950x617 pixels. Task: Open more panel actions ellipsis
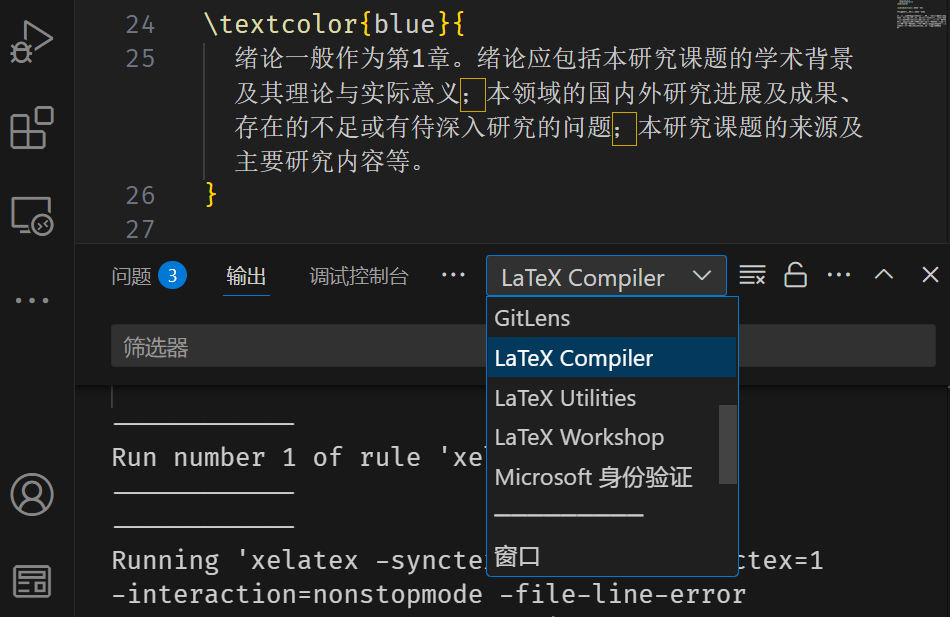tap(839, 275)
